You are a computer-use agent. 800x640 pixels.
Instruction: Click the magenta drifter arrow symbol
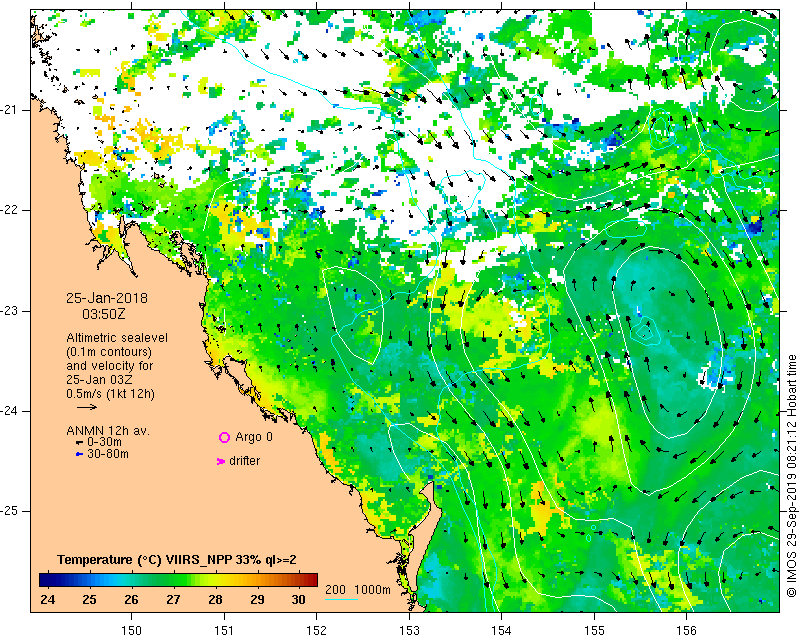coord(221,461)
